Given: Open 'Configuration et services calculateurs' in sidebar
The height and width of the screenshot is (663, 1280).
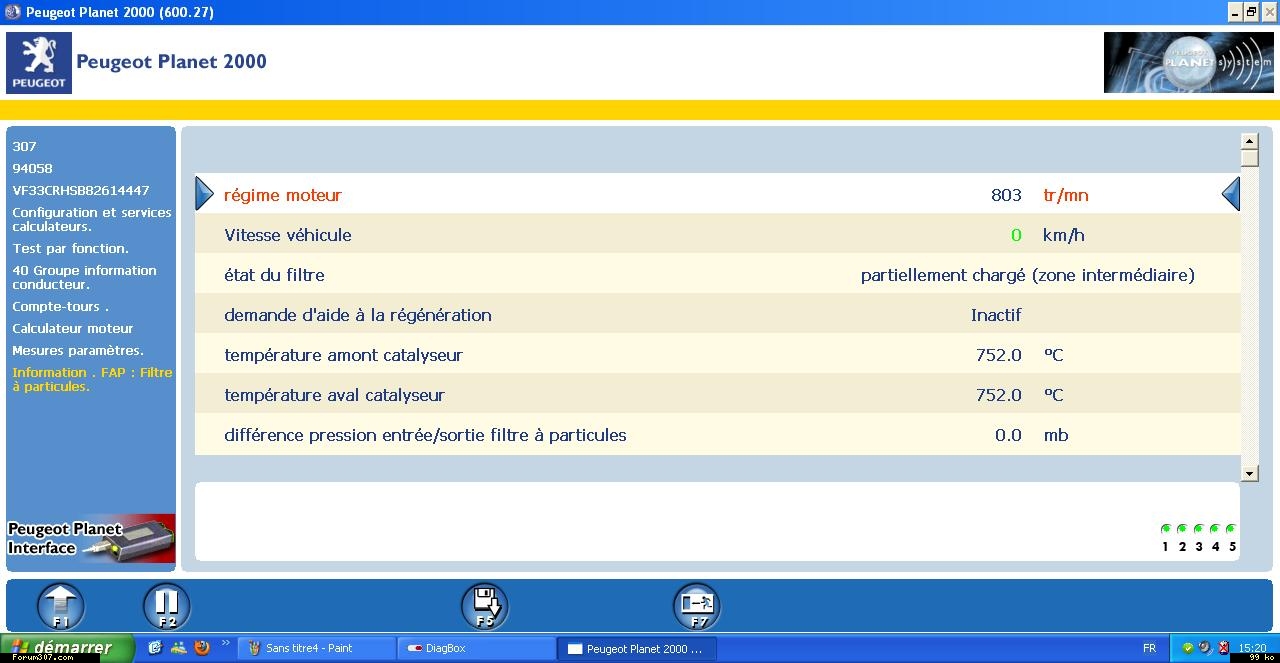Looking at the screenshot, I should click(91, 219).
